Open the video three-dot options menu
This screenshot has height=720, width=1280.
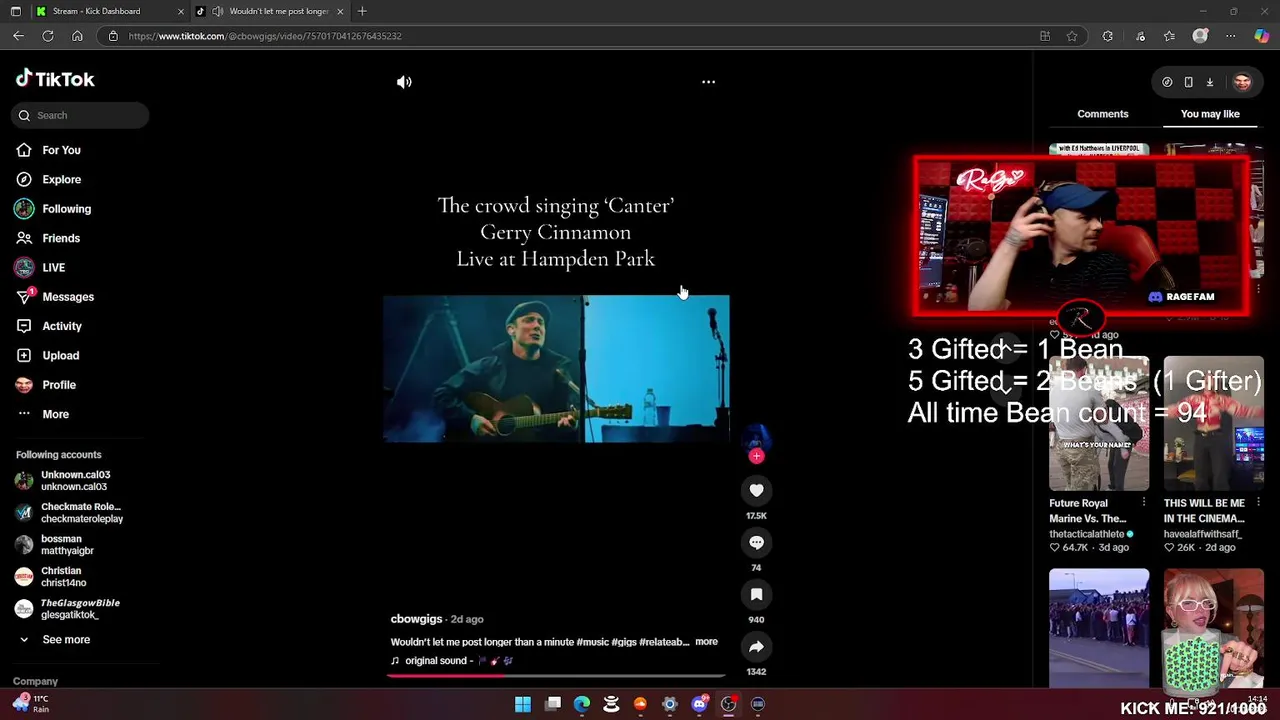[708, 82]
